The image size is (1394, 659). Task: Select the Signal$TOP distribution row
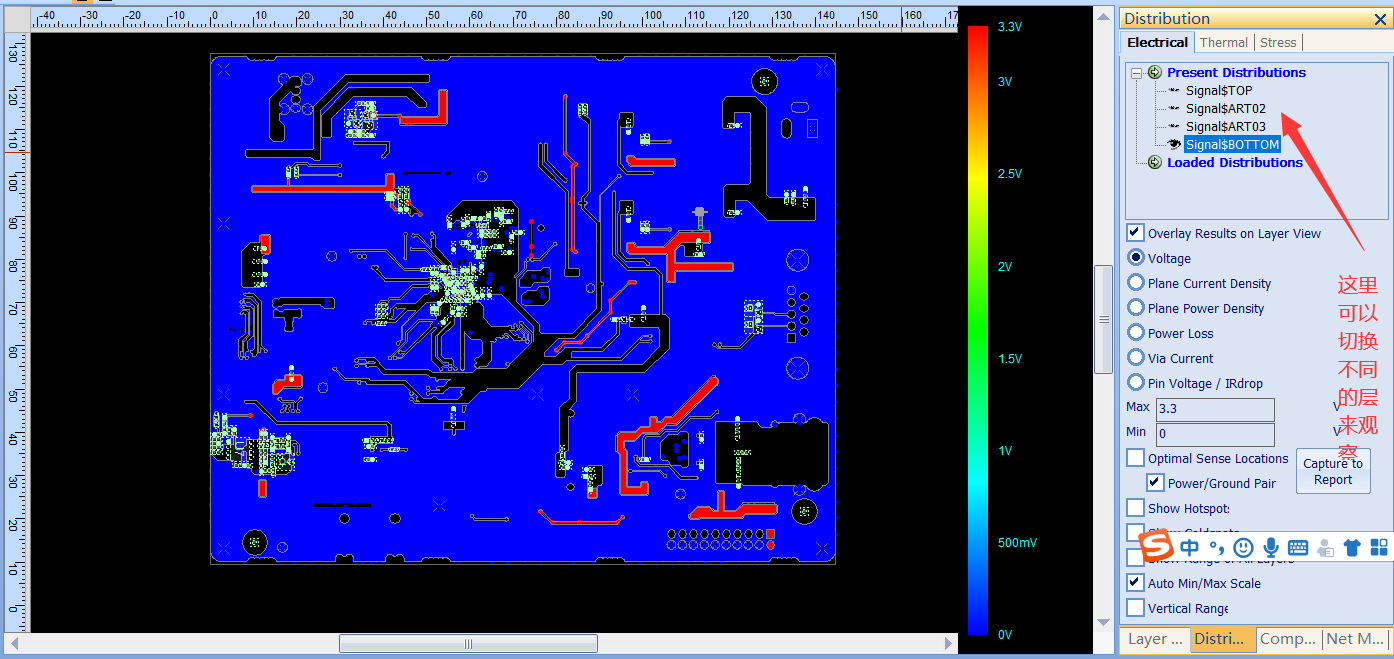point(1219,90)
